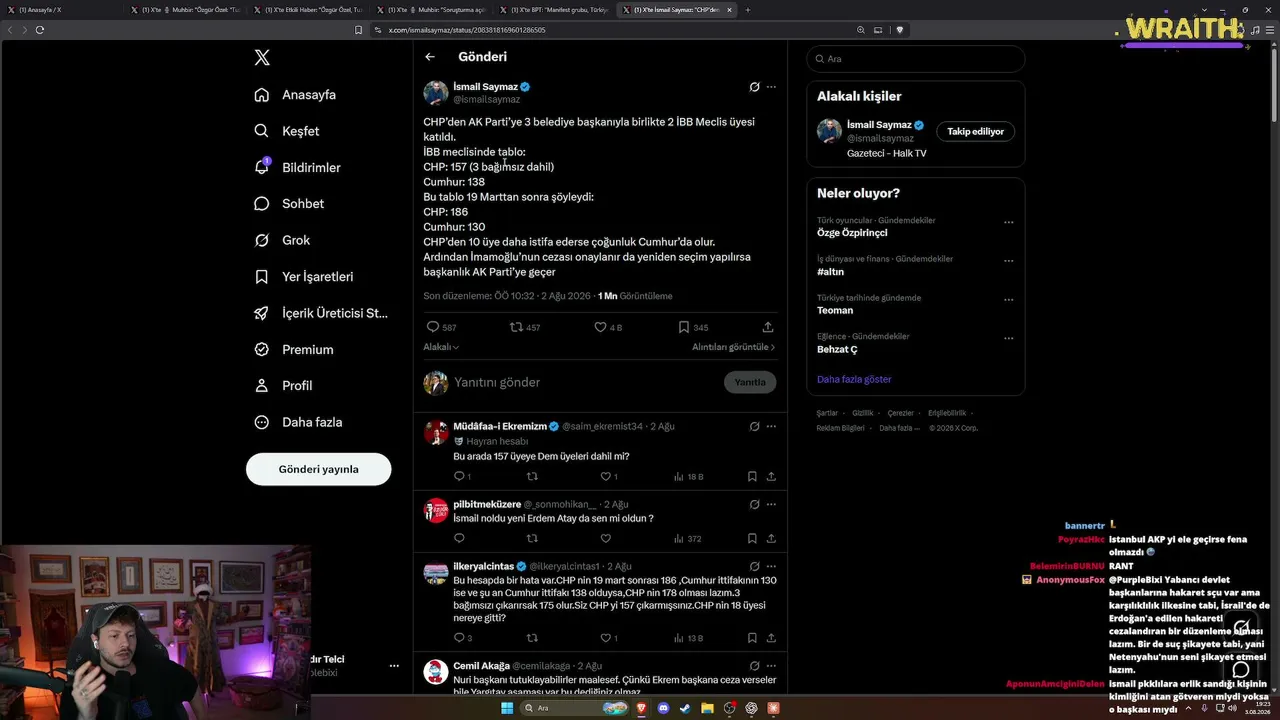Screen dimensions: 1280x720
Task: Open the Premium page
Action: [293, 350]
